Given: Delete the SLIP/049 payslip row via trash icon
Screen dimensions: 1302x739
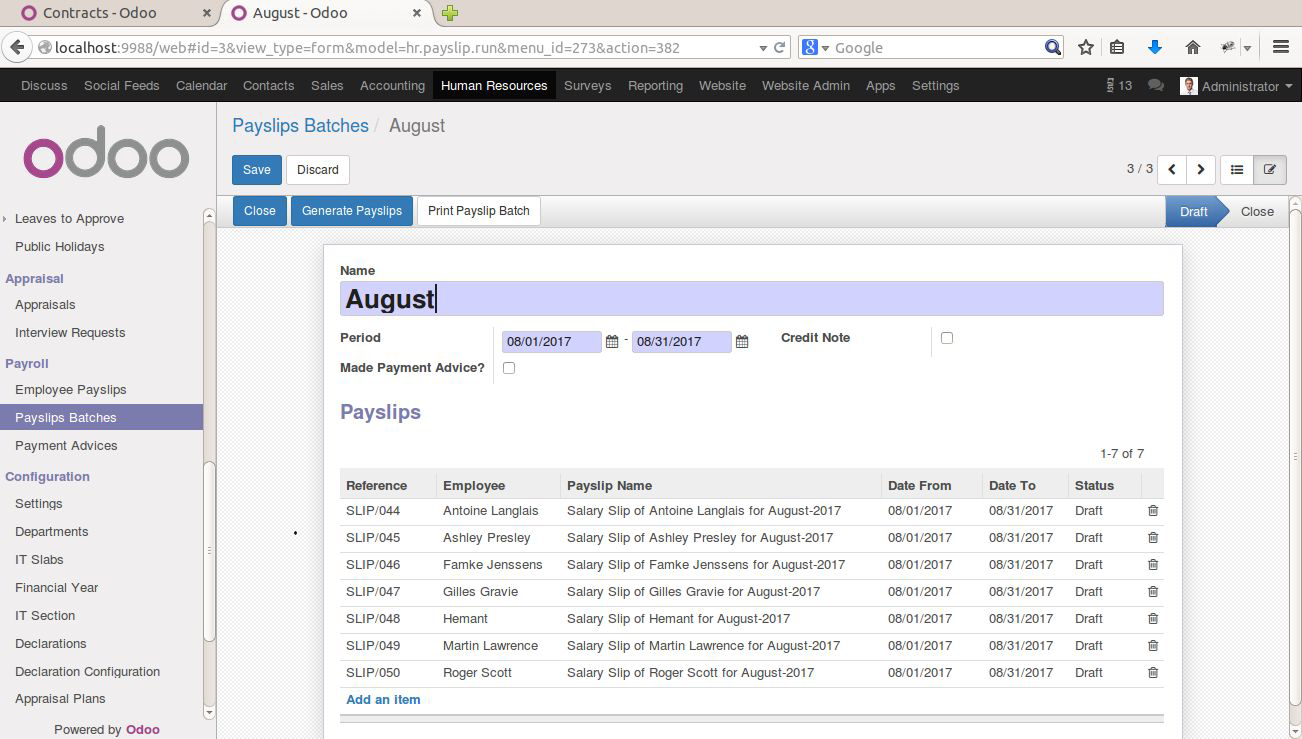Looking at the screenshot, I should point(1153,646).
